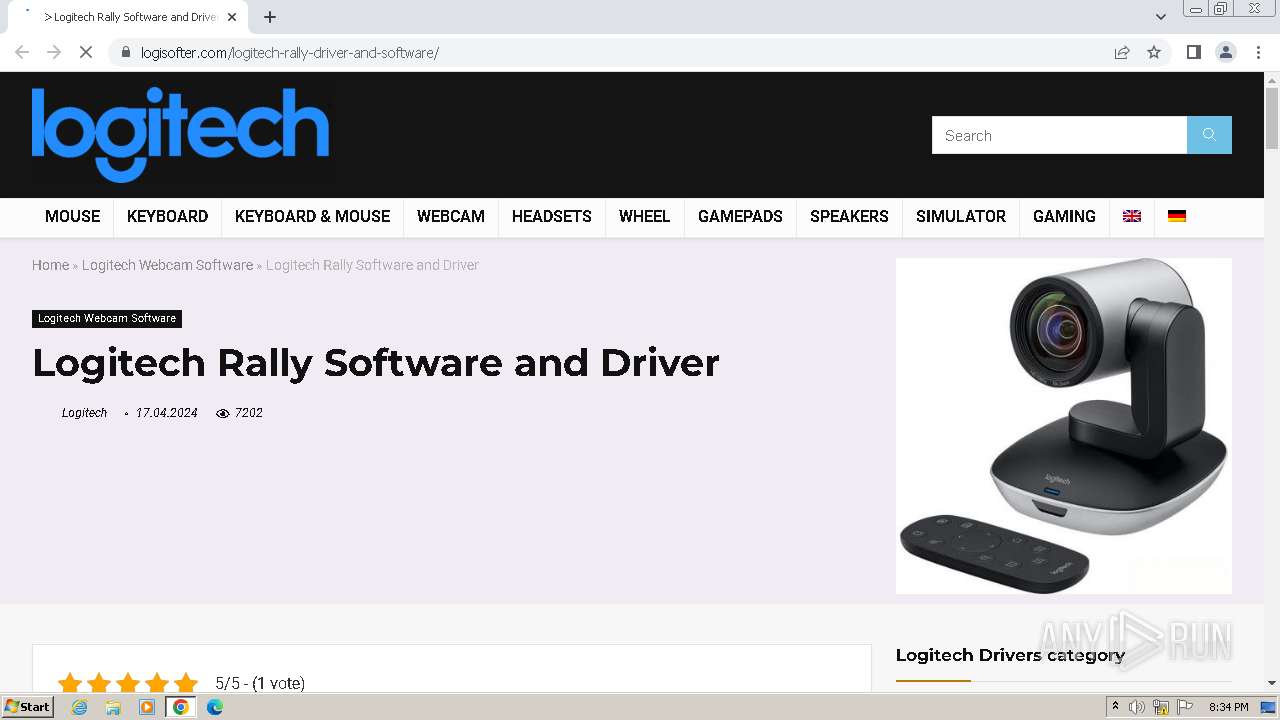Image resolution: width=1280 pixels, height=720 pixels.
Task: Click the blue search magnifier button
Action: click(x=1209, y=135)
